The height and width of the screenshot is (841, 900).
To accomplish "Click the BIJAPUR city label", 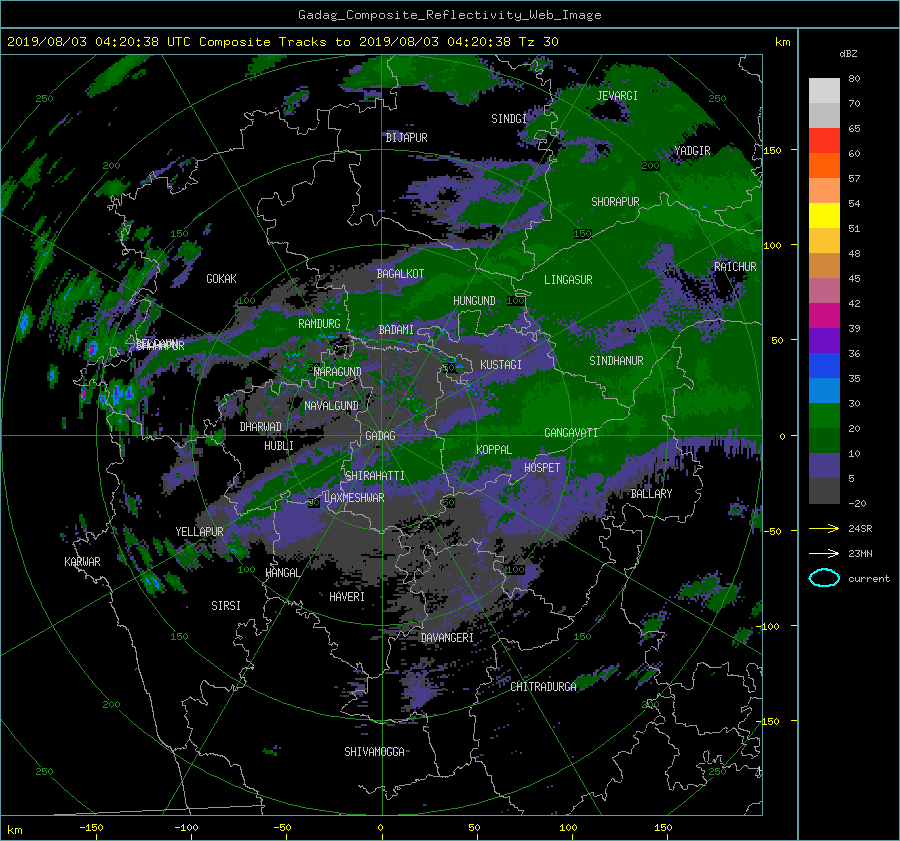I will tap(406, 138).
